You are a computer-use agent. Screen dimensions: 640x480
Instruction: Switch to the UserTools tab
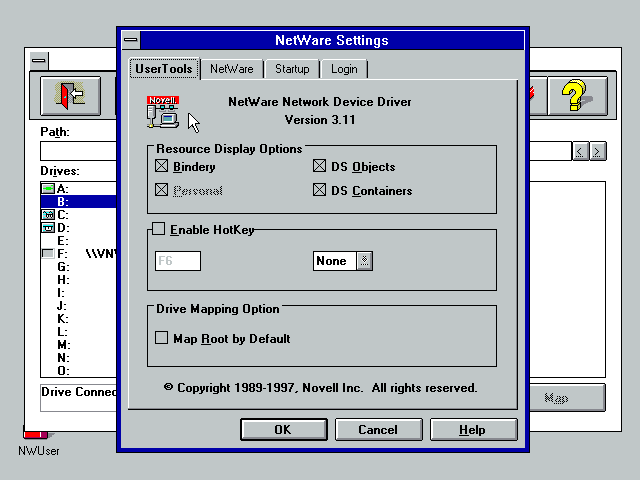click(164, 69)
